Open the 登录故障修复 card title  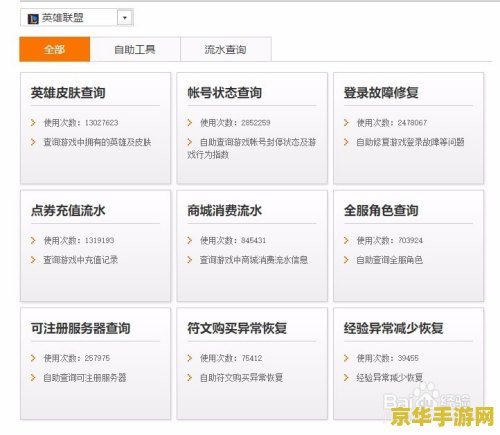[381, 93]
